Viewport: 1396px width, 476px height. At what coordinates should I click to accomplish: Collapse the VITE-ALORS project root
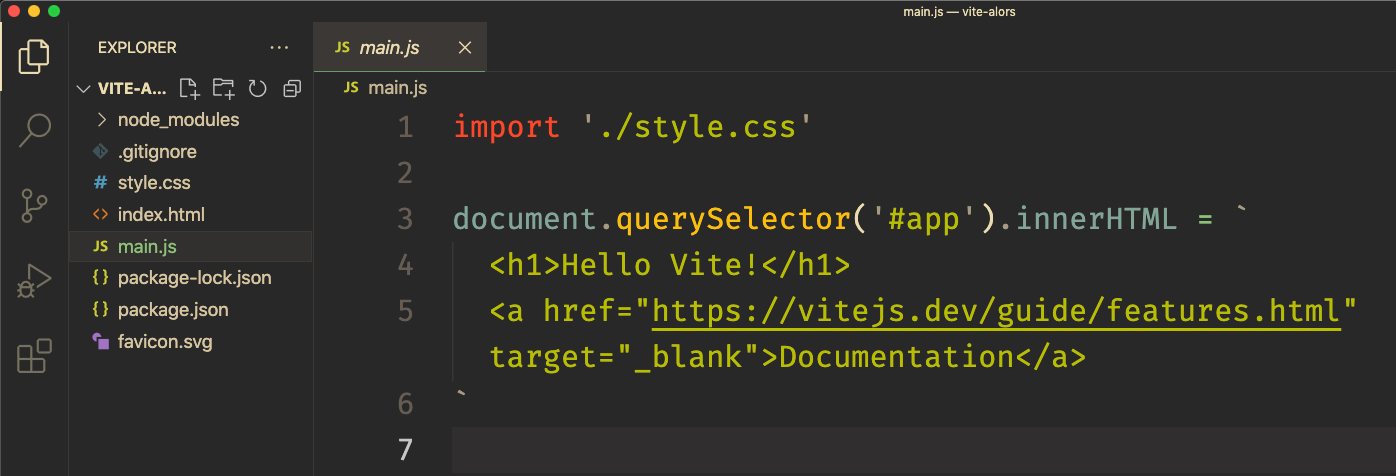[83, 88]
